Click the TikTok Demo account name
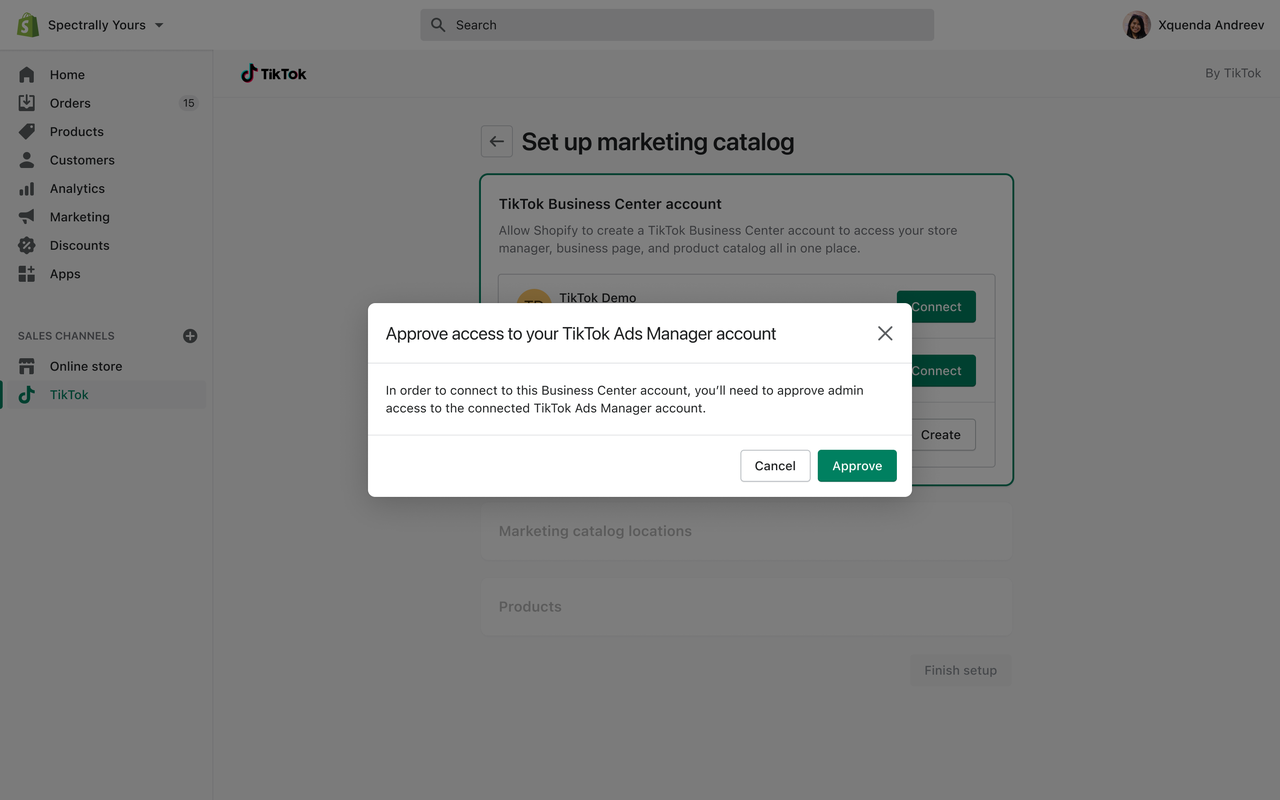 [598, 297]
